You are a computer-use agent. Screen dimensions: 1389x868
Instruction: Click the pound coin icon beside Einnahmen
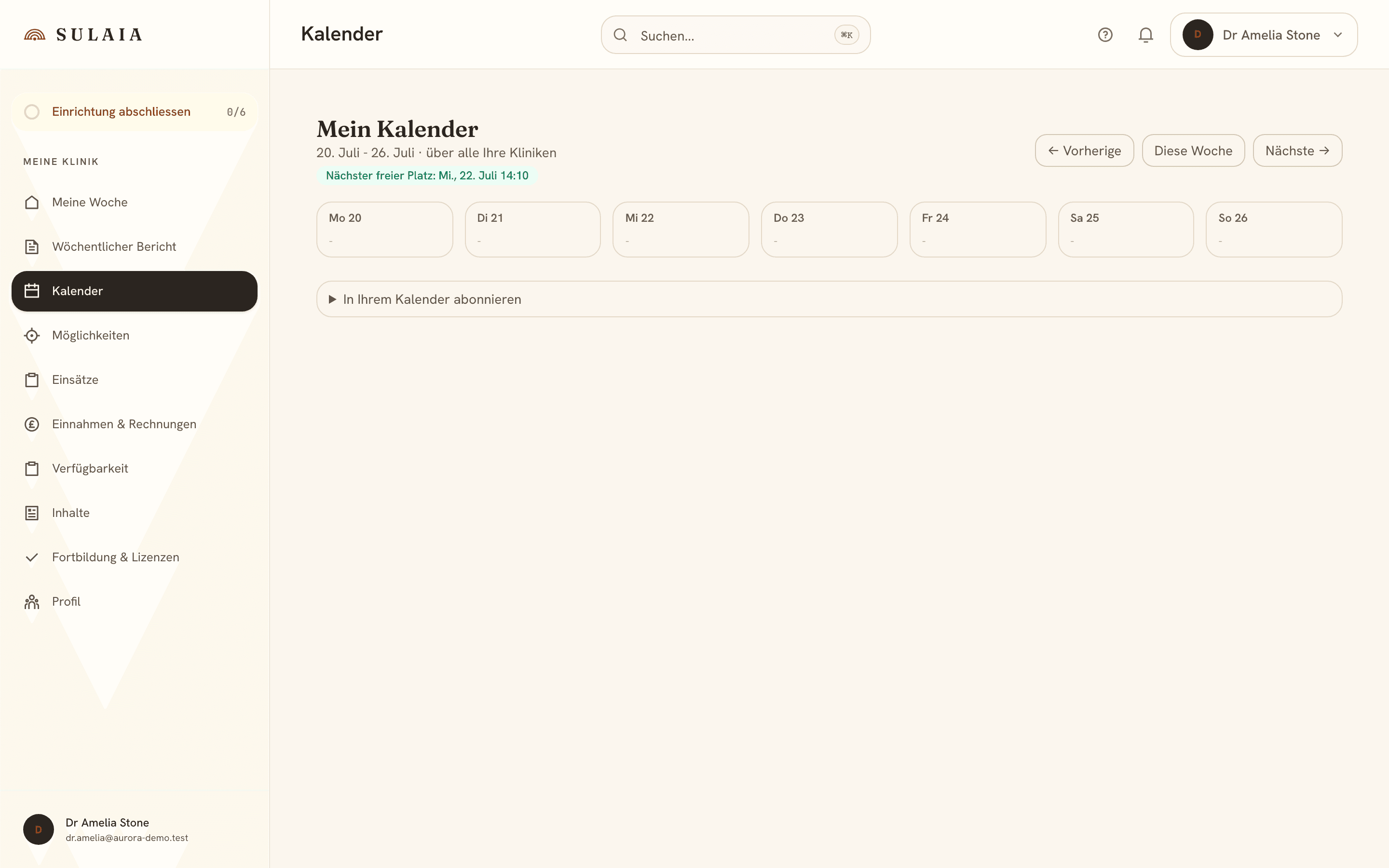tap(32, 424)
